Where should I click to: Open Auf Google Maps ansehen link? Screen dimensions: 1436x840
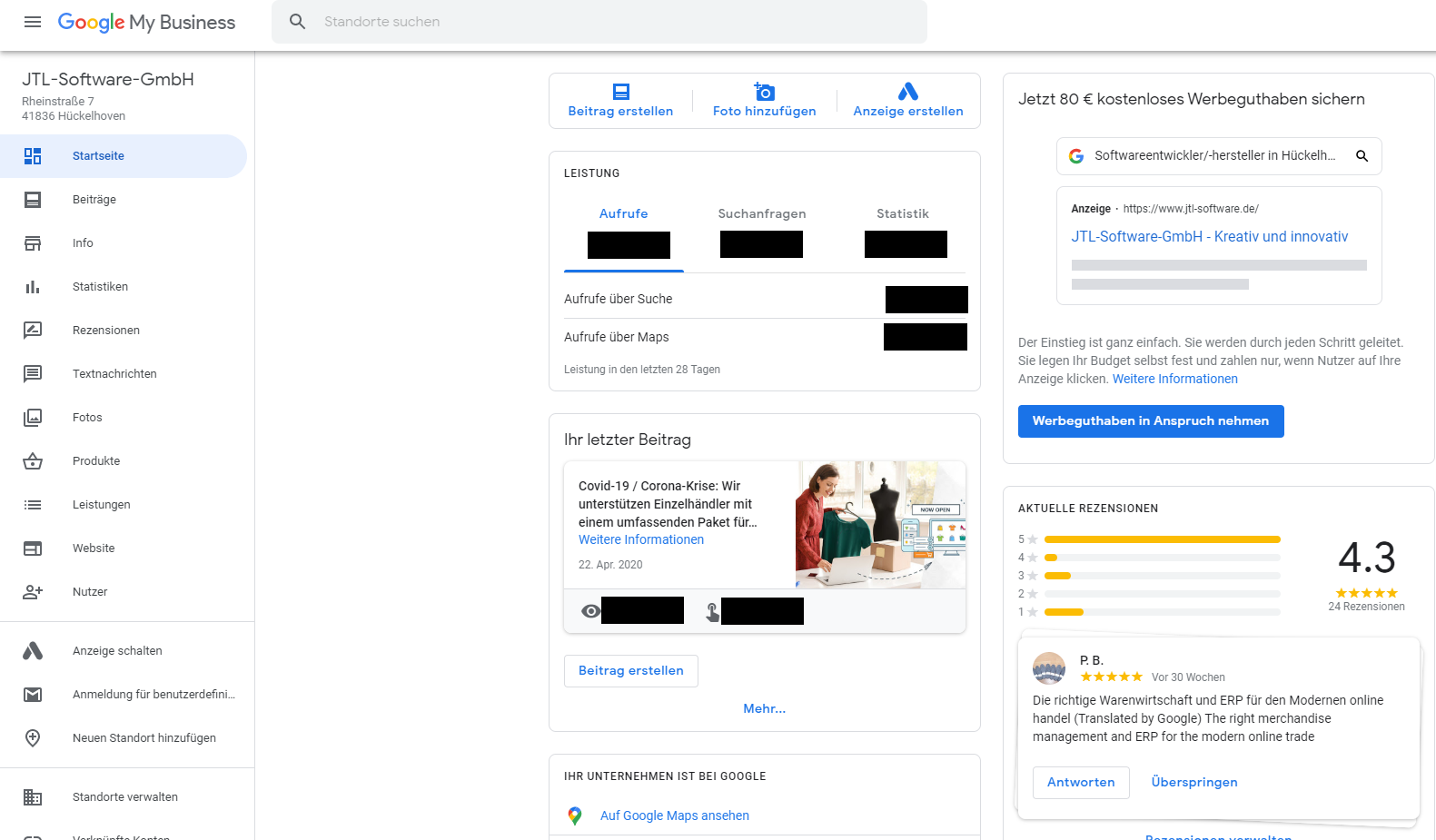click(674, 816)
